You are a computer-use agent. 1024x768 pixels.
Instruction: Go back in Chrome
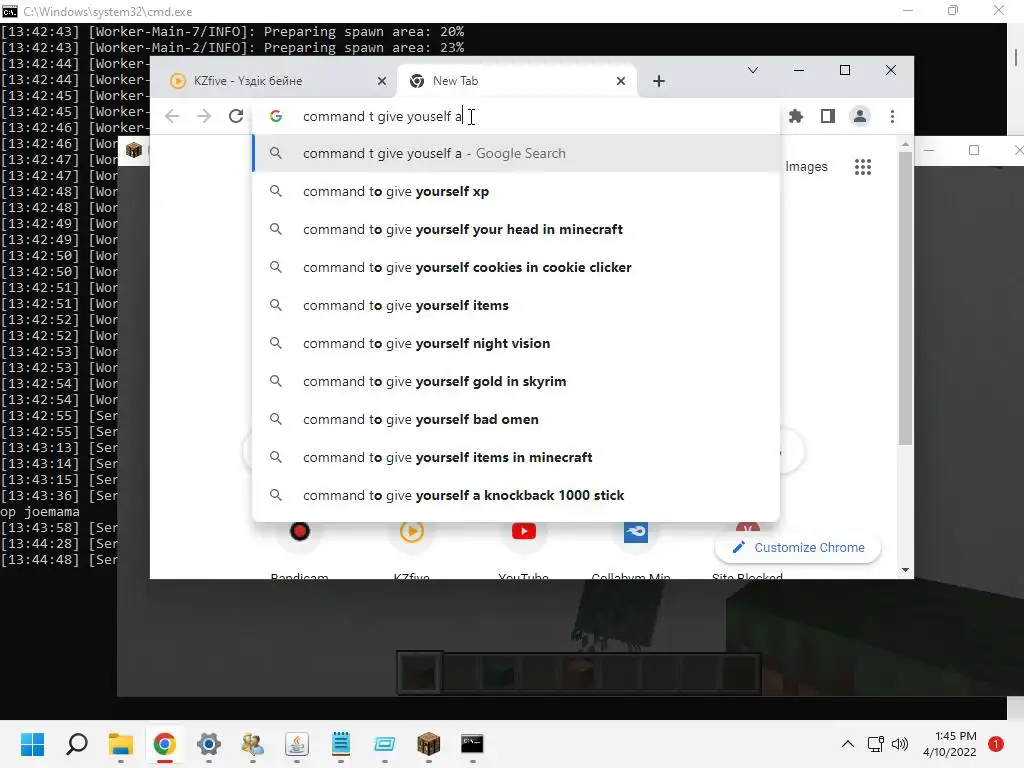[172, 116]
